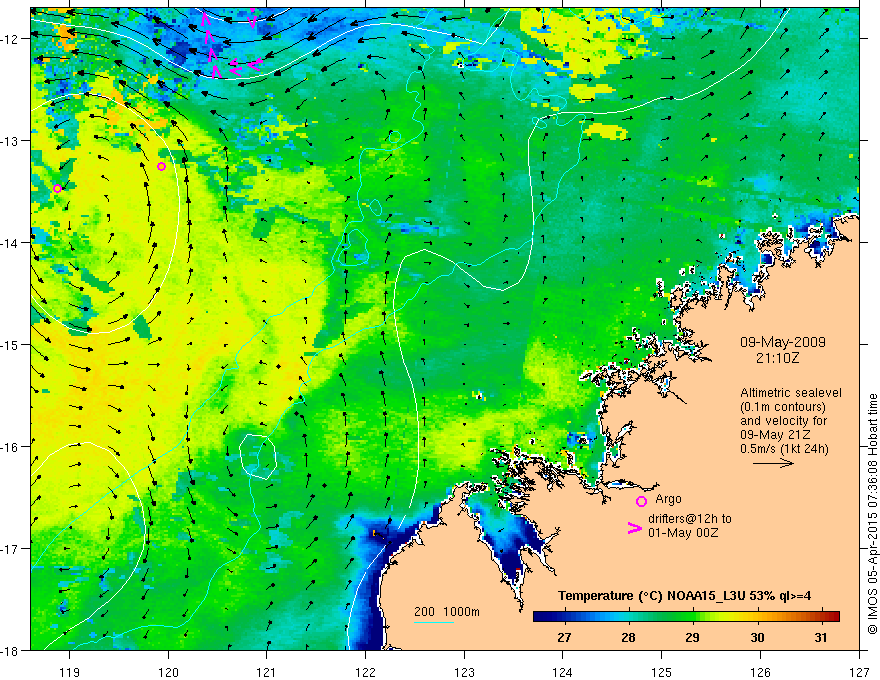The image size is (880, 680).
Task: Click the latitude axis label '-17'
Action: coord(11,549)
